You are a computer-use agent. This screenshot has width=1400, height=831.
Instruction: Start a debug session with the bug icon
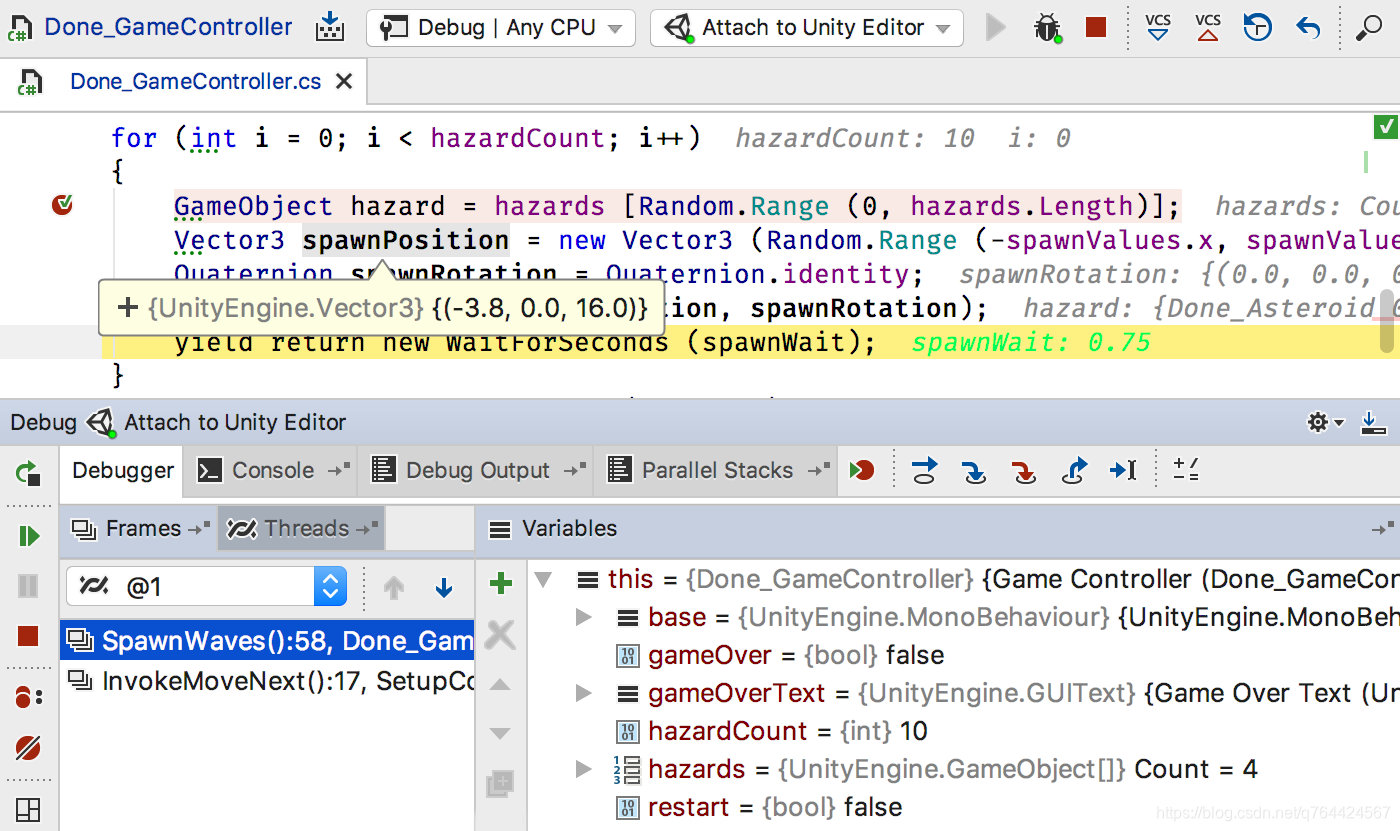pos(1047,28)
